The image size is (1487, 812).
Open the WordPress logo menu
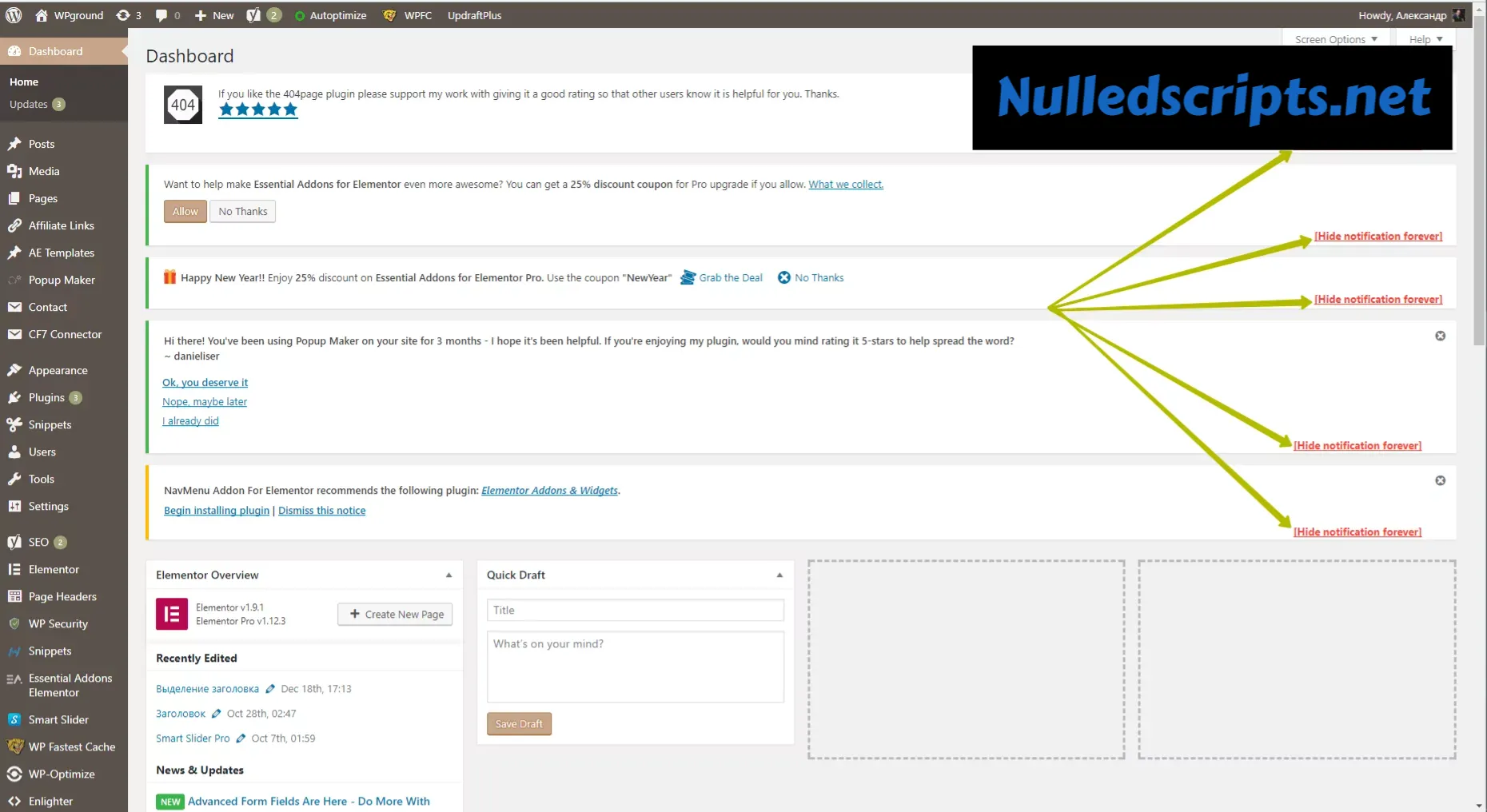pyautogui.click(x=14, y=15)
